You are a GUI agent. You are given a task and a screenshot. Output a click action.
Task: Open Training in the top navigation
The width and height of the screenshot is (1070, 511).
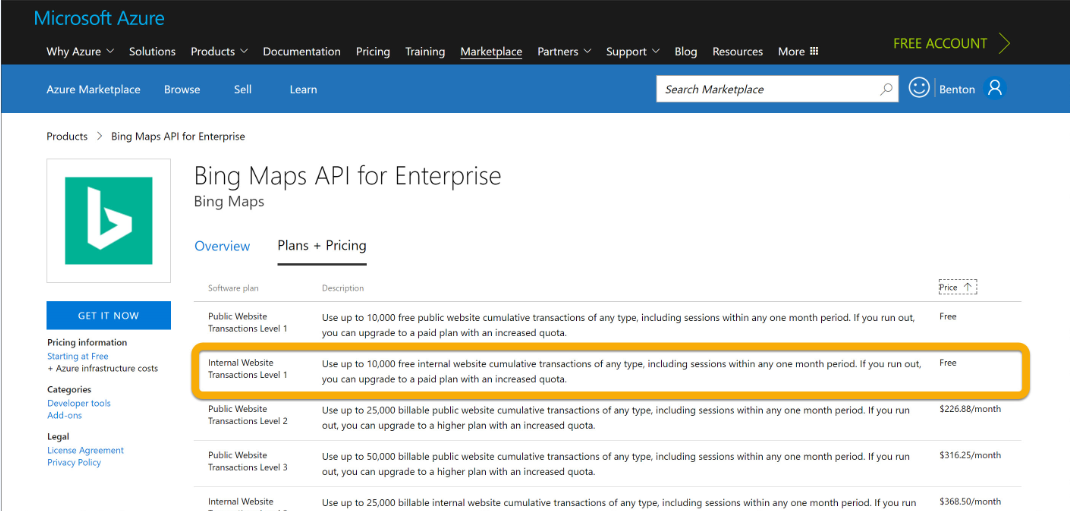pyautogui.click(x=424, y=52)
